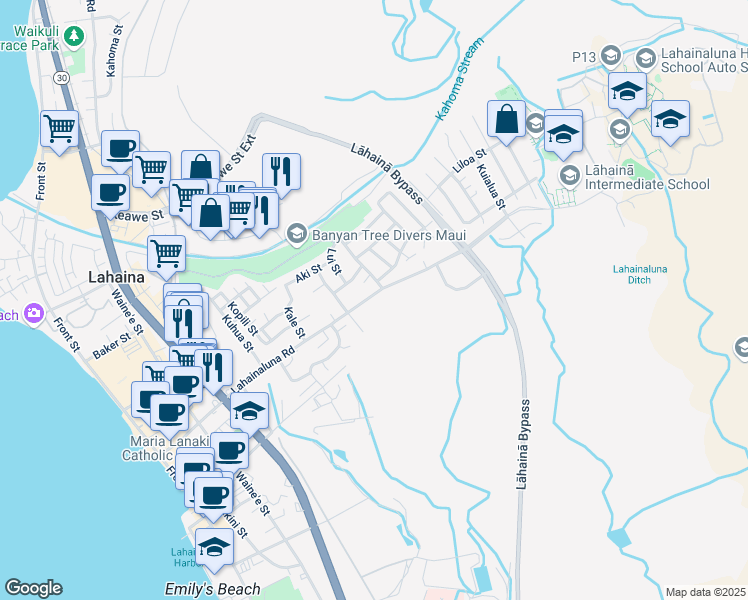Select the Keawe St street label
Screen dimensions: 748x600
tap(137, 216)
